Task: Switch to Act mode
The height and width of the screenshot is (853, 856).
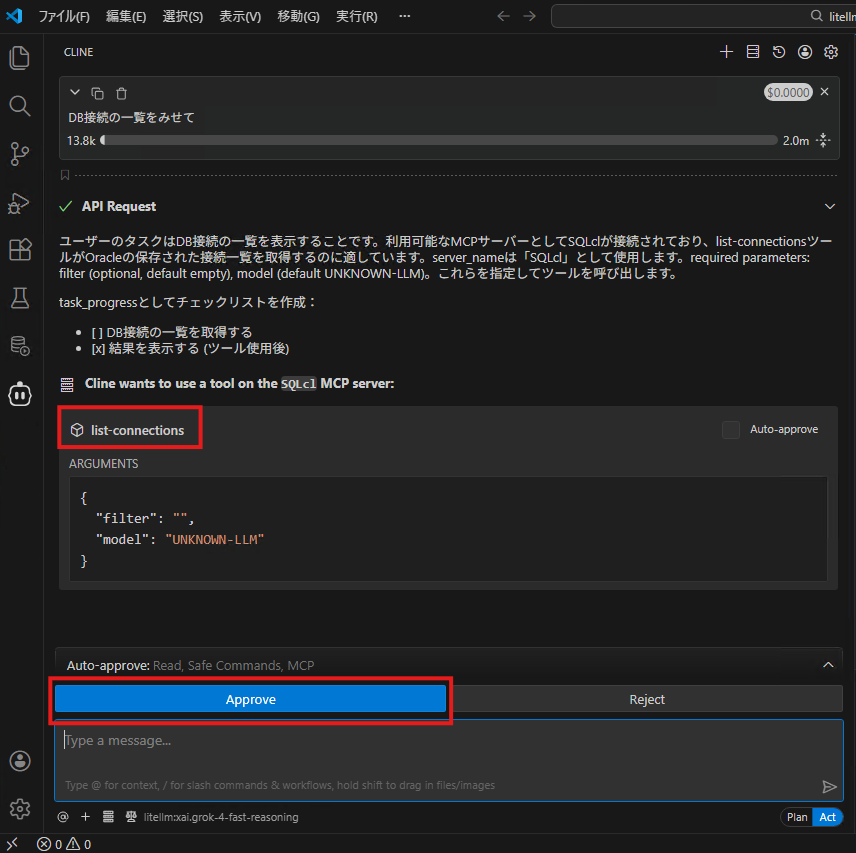Action: [827, 817]
